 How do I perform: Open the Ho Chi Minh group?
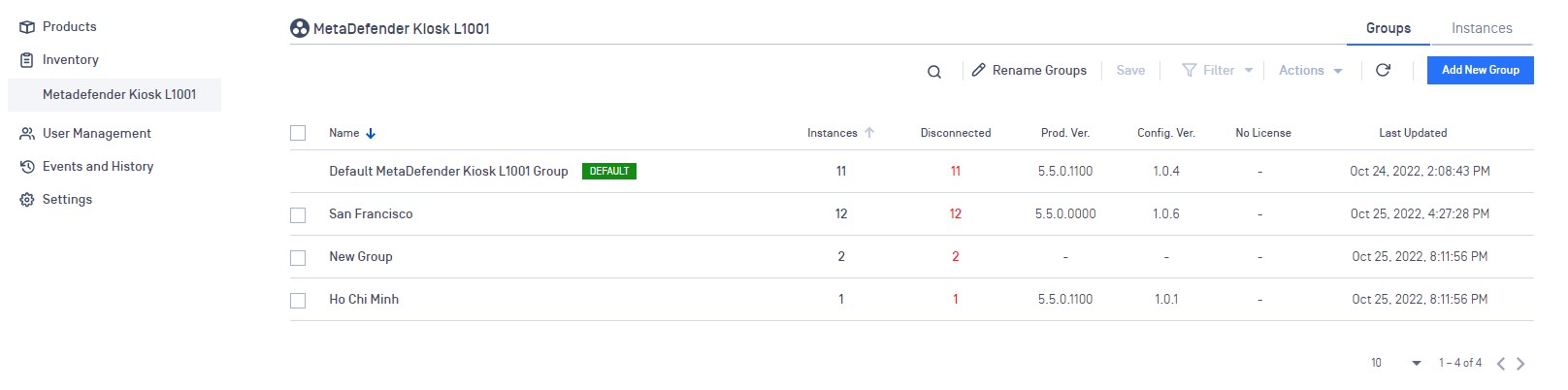coord(364,300)
